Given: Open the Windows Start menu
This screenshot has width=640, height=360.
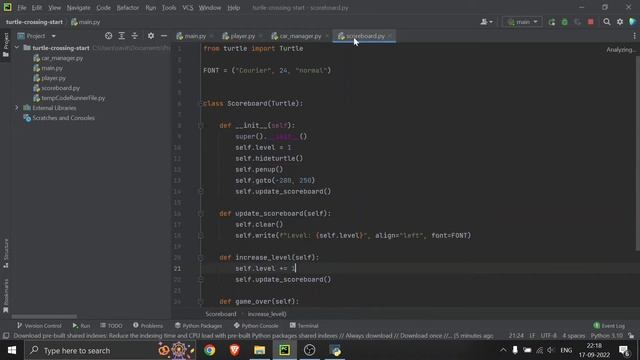Looking at the screenshot, I should coord(12,350).
